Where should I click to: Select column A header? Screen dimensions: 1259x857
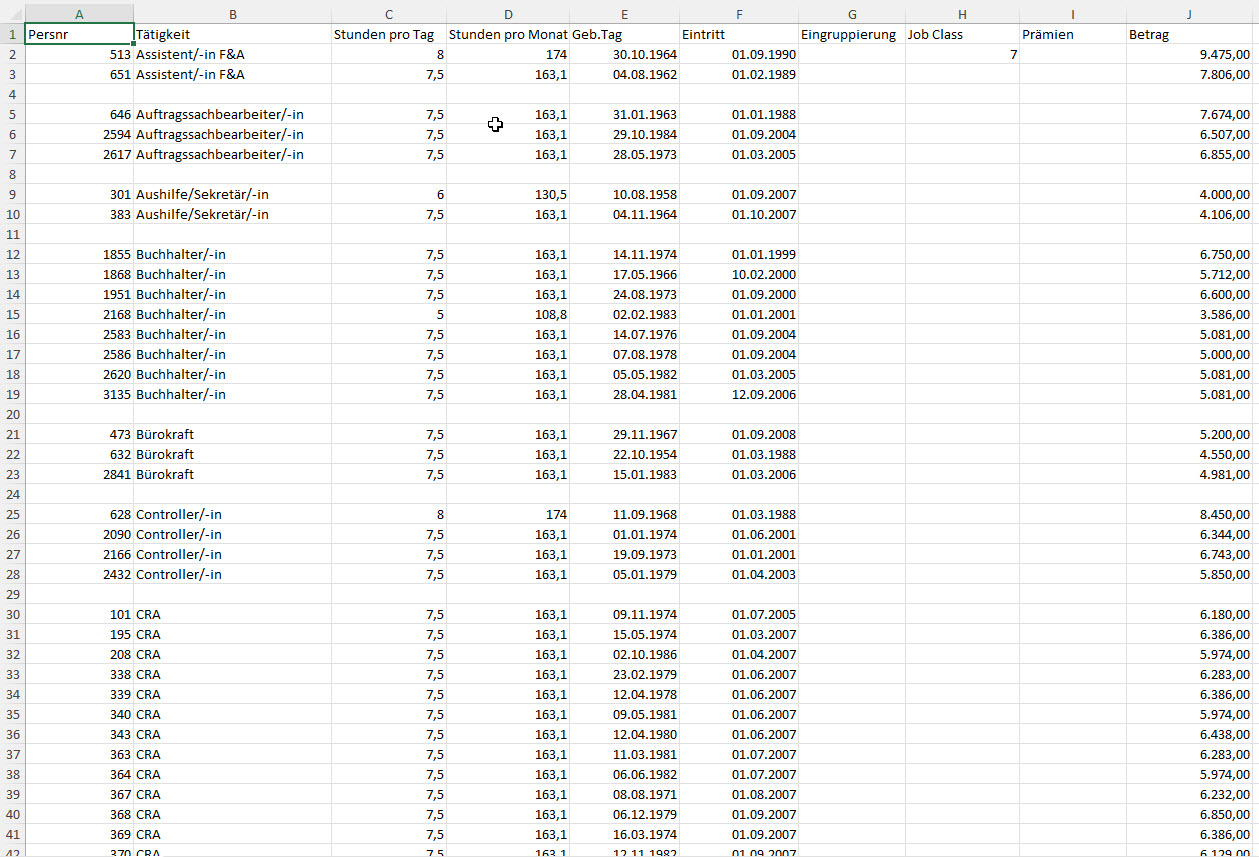point(79,13)
